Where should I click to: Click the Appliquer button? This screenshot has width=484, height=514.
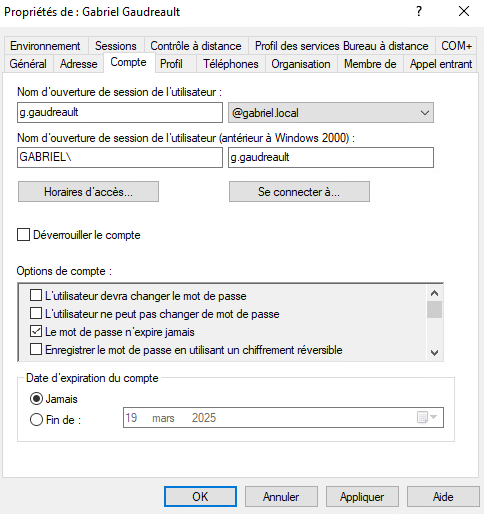pyautogui.click(x=362, y=497)
